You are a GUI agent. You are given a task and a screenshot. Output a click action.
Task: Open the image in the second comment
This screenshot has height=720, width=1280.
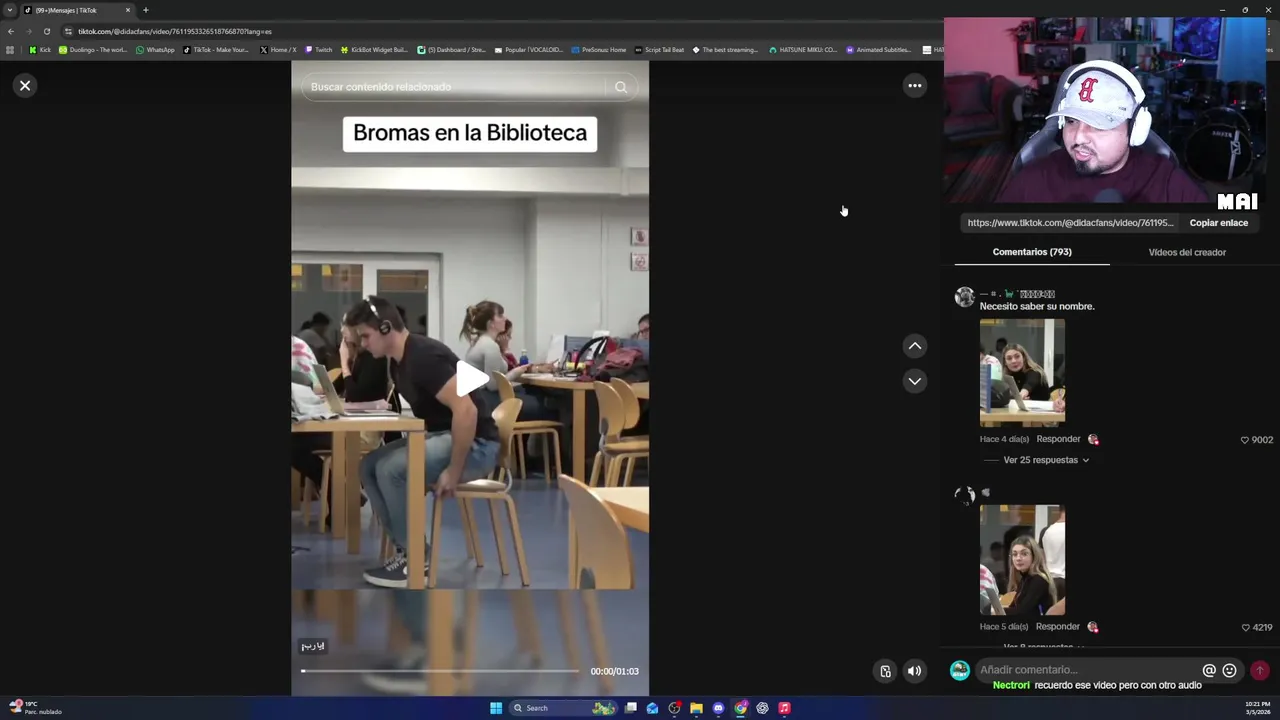click(1022, 560)
